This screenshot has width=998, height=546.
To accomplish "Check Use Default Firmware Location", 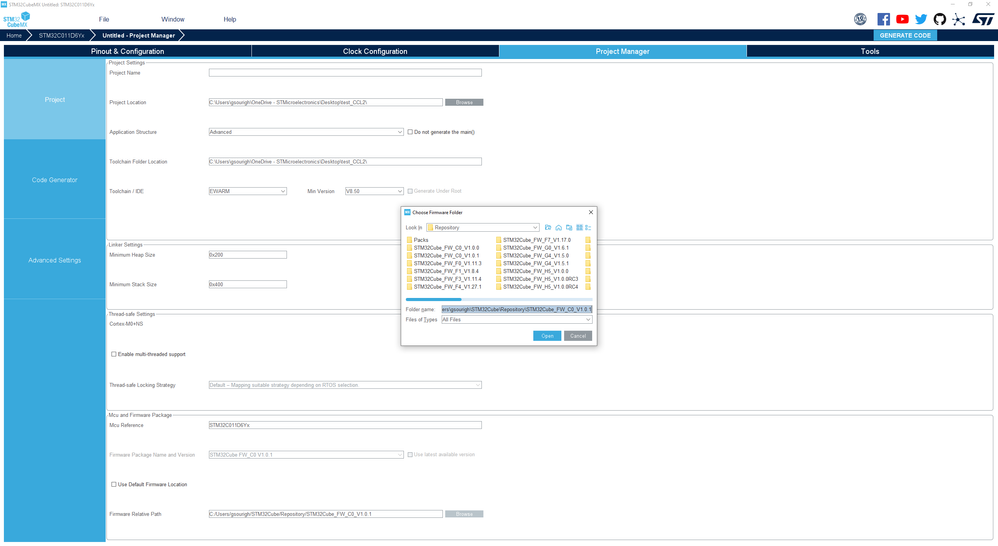I will pyautogui.click(x=114, y=484).
